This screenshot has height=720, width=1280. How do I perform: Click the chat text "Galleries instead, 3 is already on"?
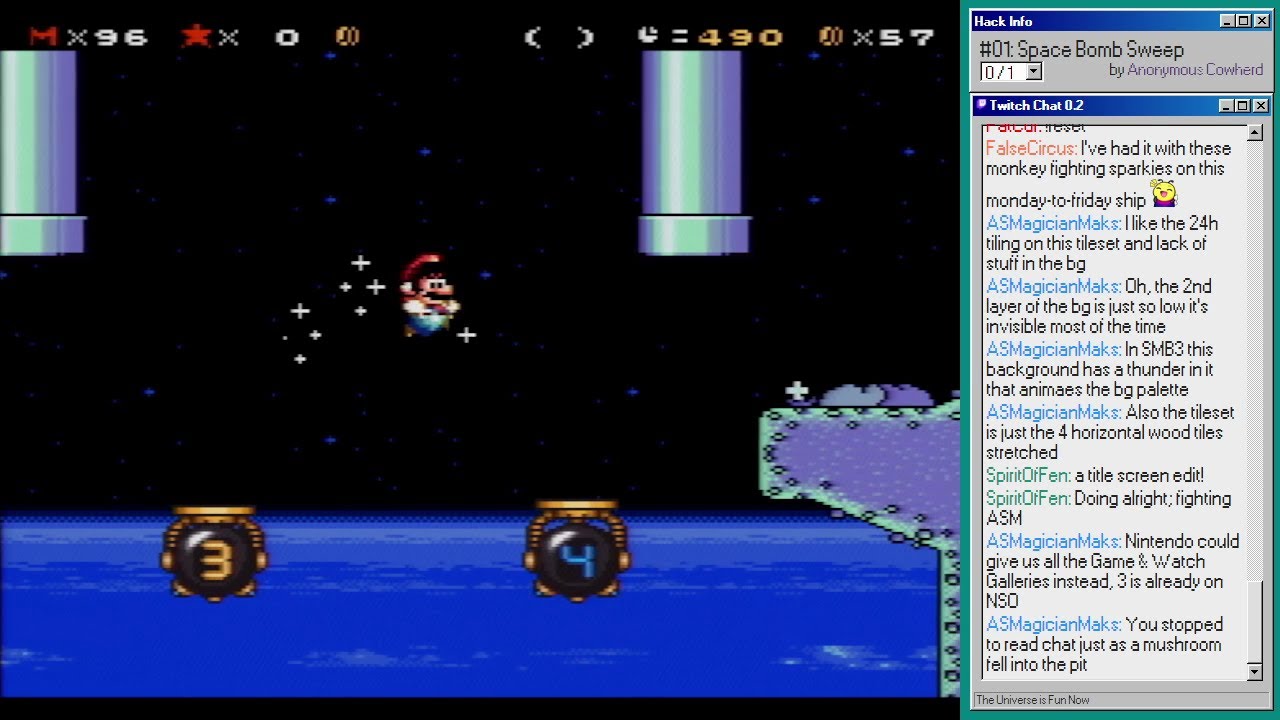click(x=1104, y=581)
